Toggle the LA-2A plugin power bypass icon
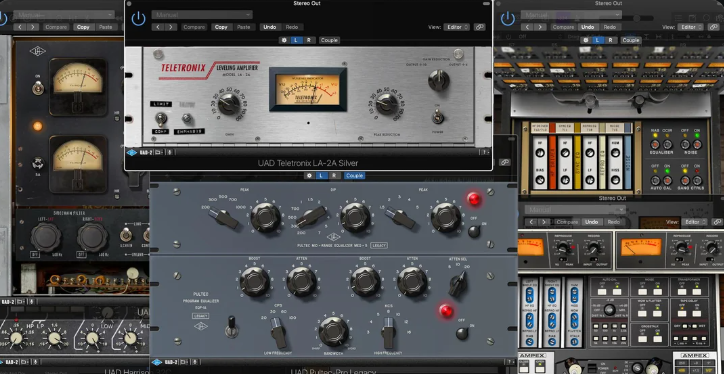The height and width of the screenshot is (374, 724). tap(138, 18)
